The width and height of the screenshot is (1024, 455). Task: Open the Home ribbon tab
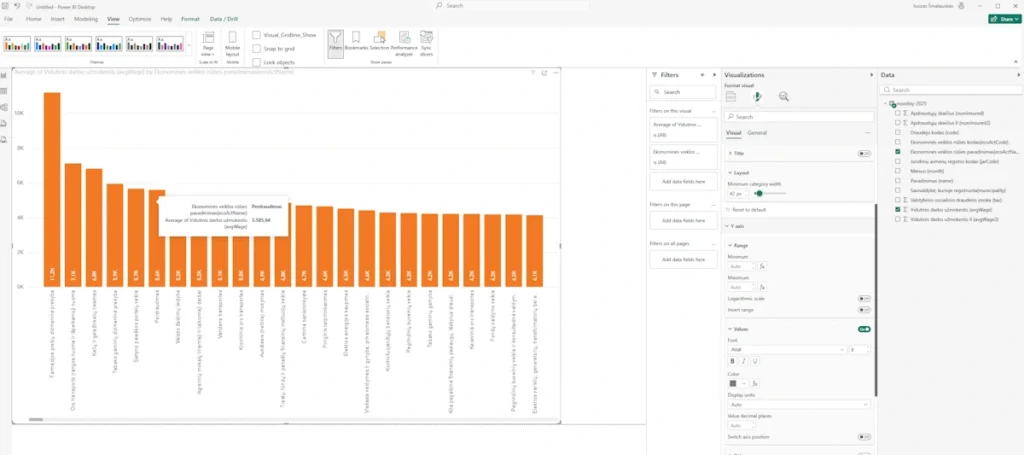pyautogui.click(x=33, y=19)
